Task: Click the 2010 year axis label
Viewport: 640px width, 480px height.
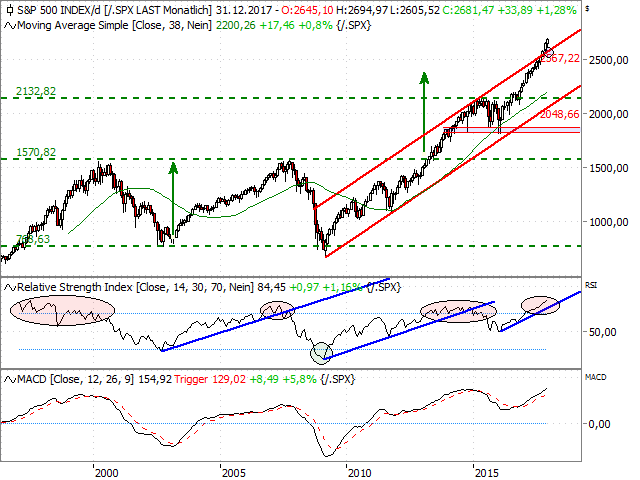Action: (360, 473)
